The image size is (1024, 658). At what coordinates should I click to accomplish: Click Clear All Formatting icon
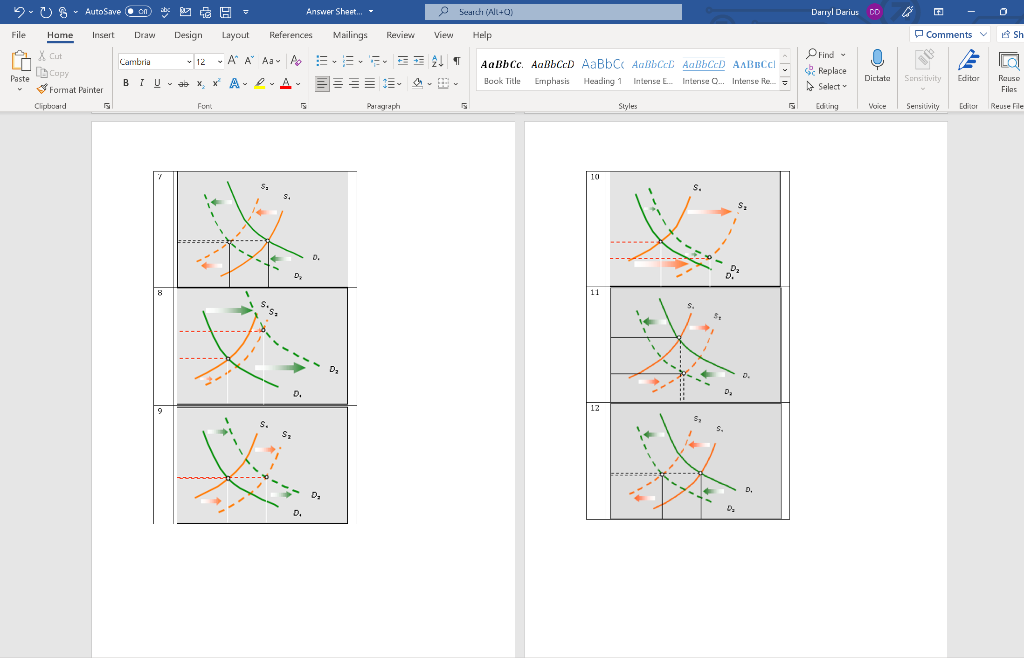[296, 61]
